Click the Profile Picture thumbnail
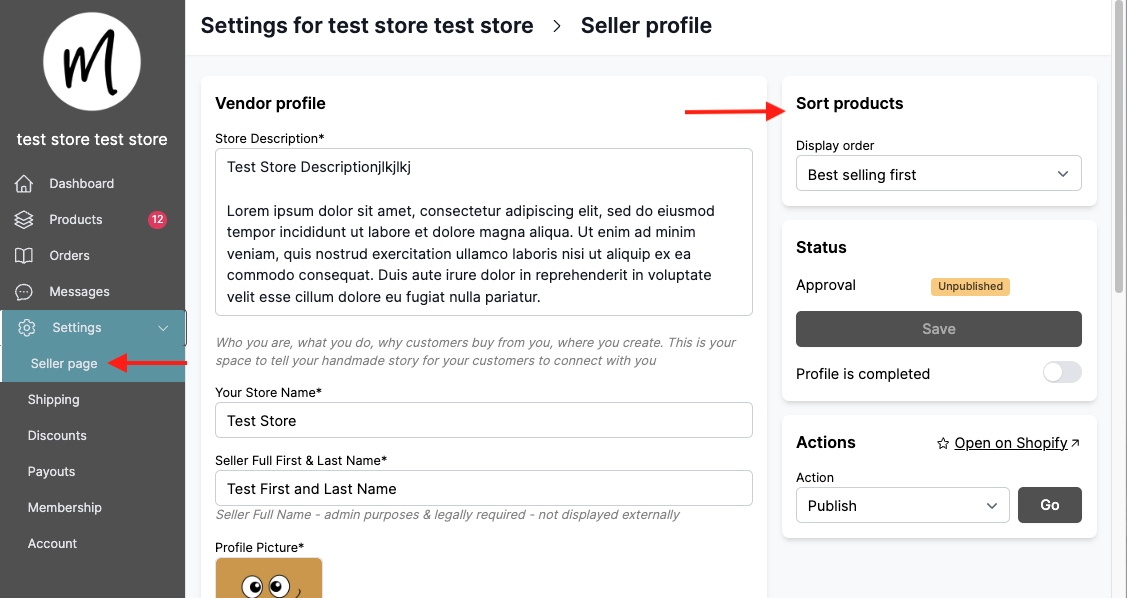 point(269,579)
